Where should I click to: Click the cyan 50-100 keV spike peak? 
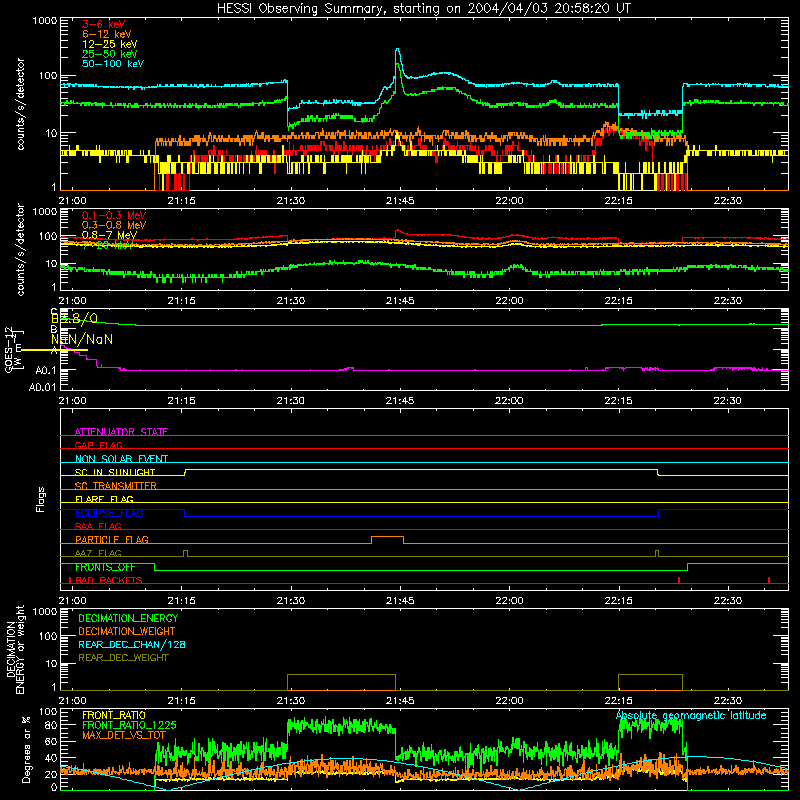pos(397,50)
